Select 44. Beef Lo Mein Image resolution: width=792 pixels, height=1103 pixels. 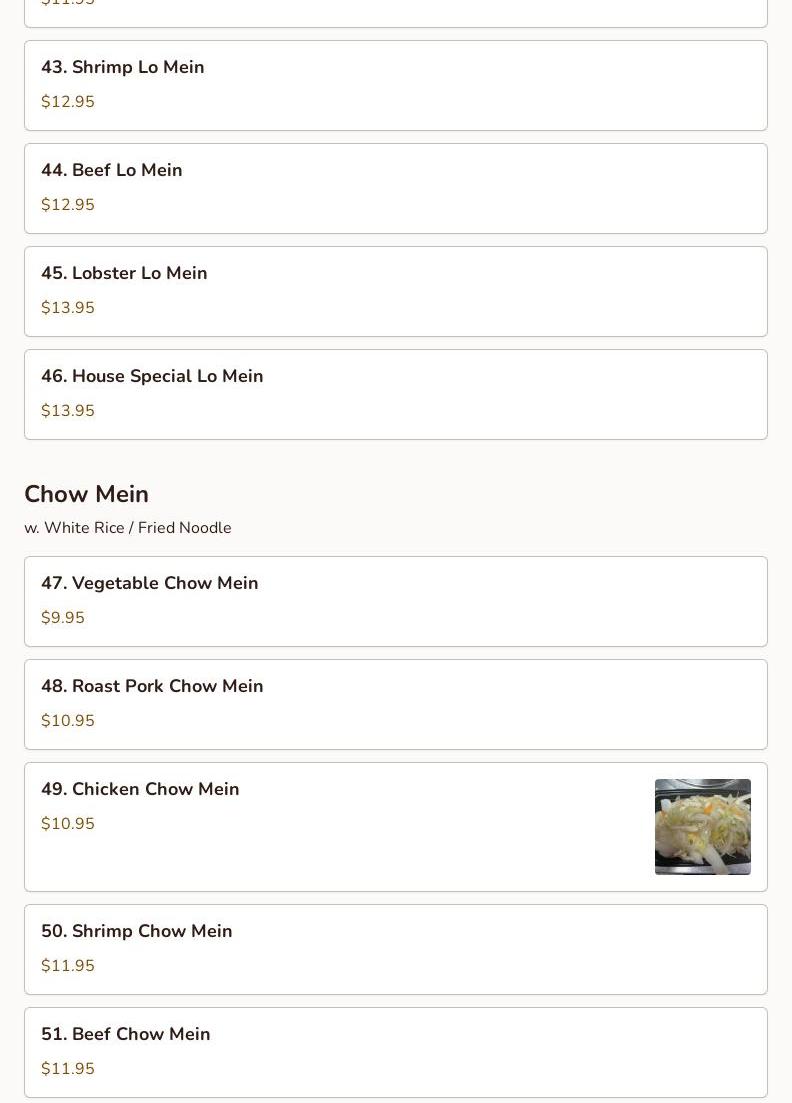395,189
